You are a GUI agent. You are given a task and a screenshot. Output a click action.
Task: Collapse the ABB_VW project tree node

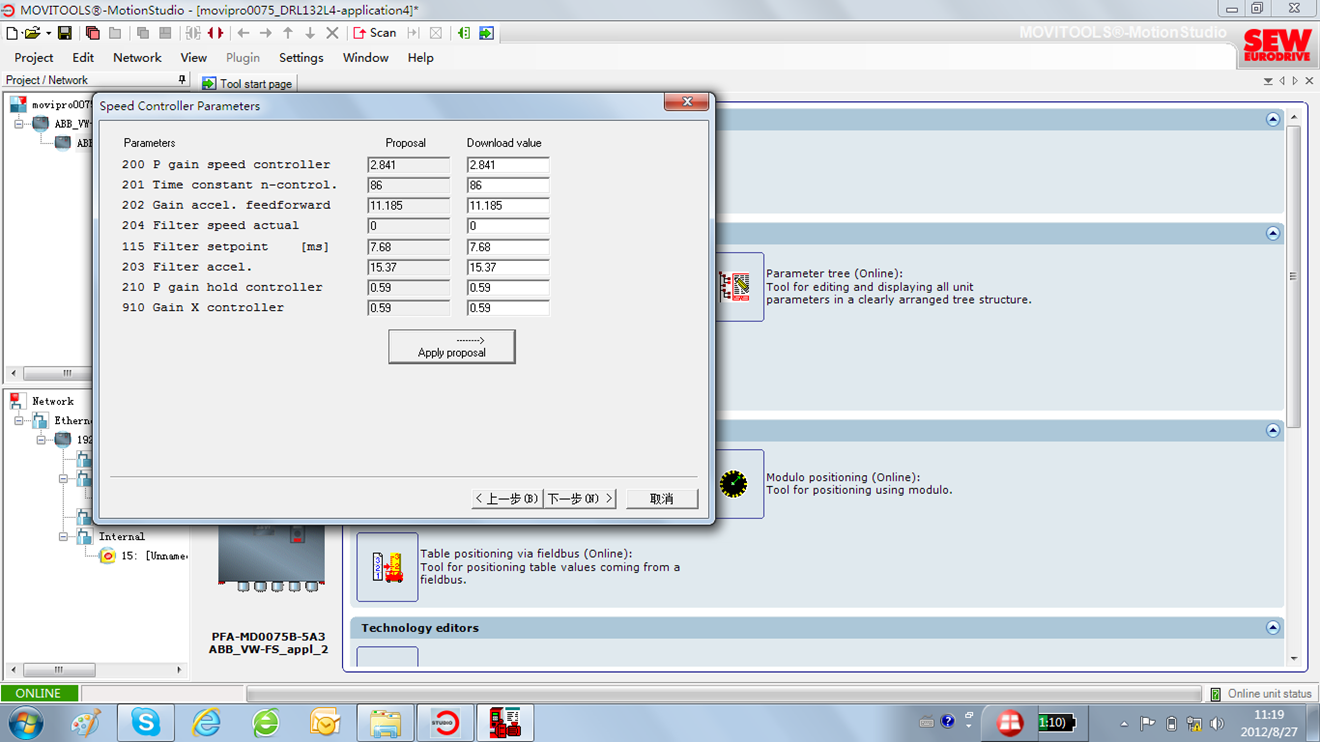click(x=19, y=124)
